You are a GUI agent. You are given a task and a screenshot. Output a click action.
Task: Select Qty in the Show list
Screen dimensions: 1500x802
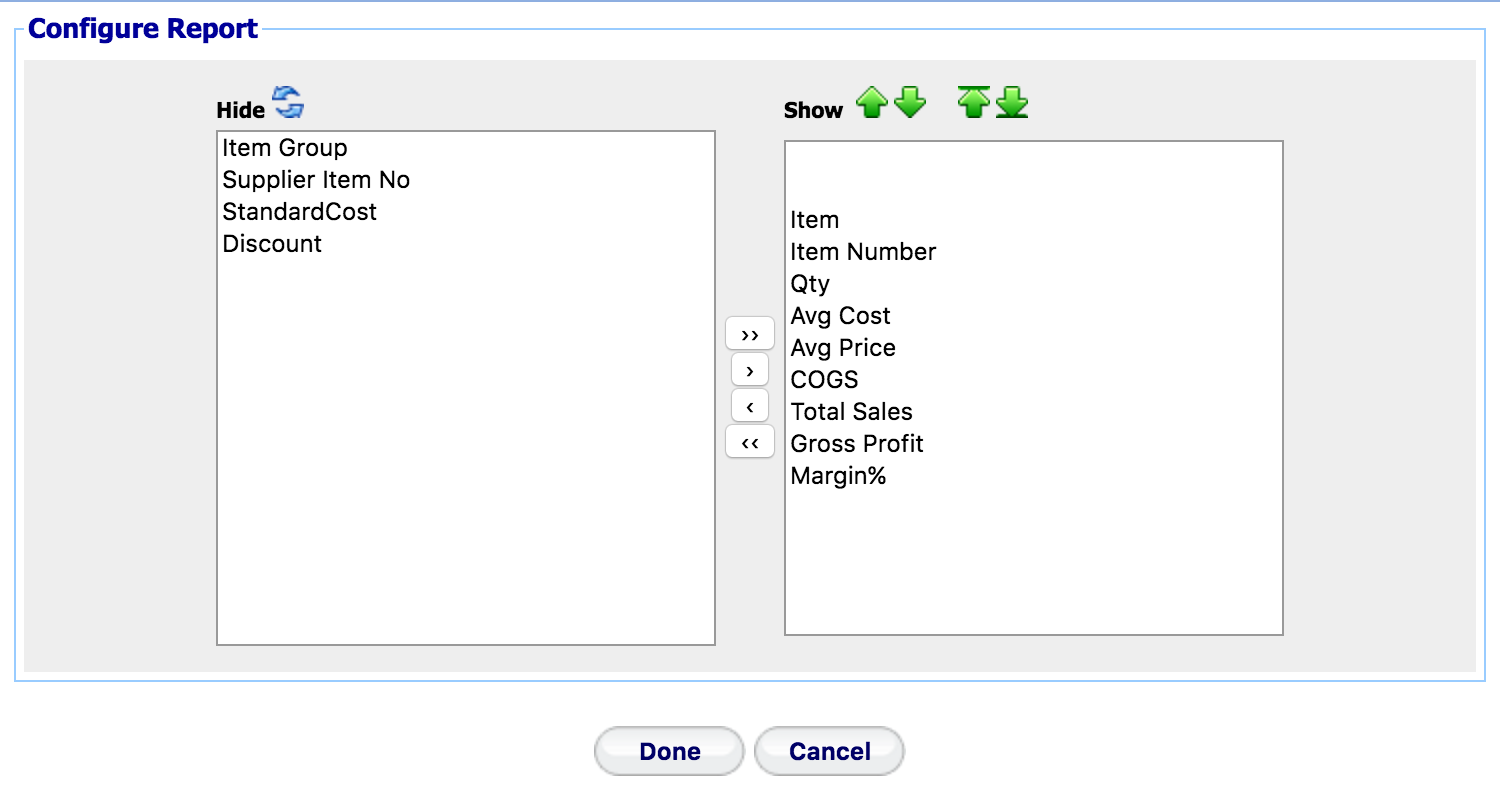[1034, 284]
